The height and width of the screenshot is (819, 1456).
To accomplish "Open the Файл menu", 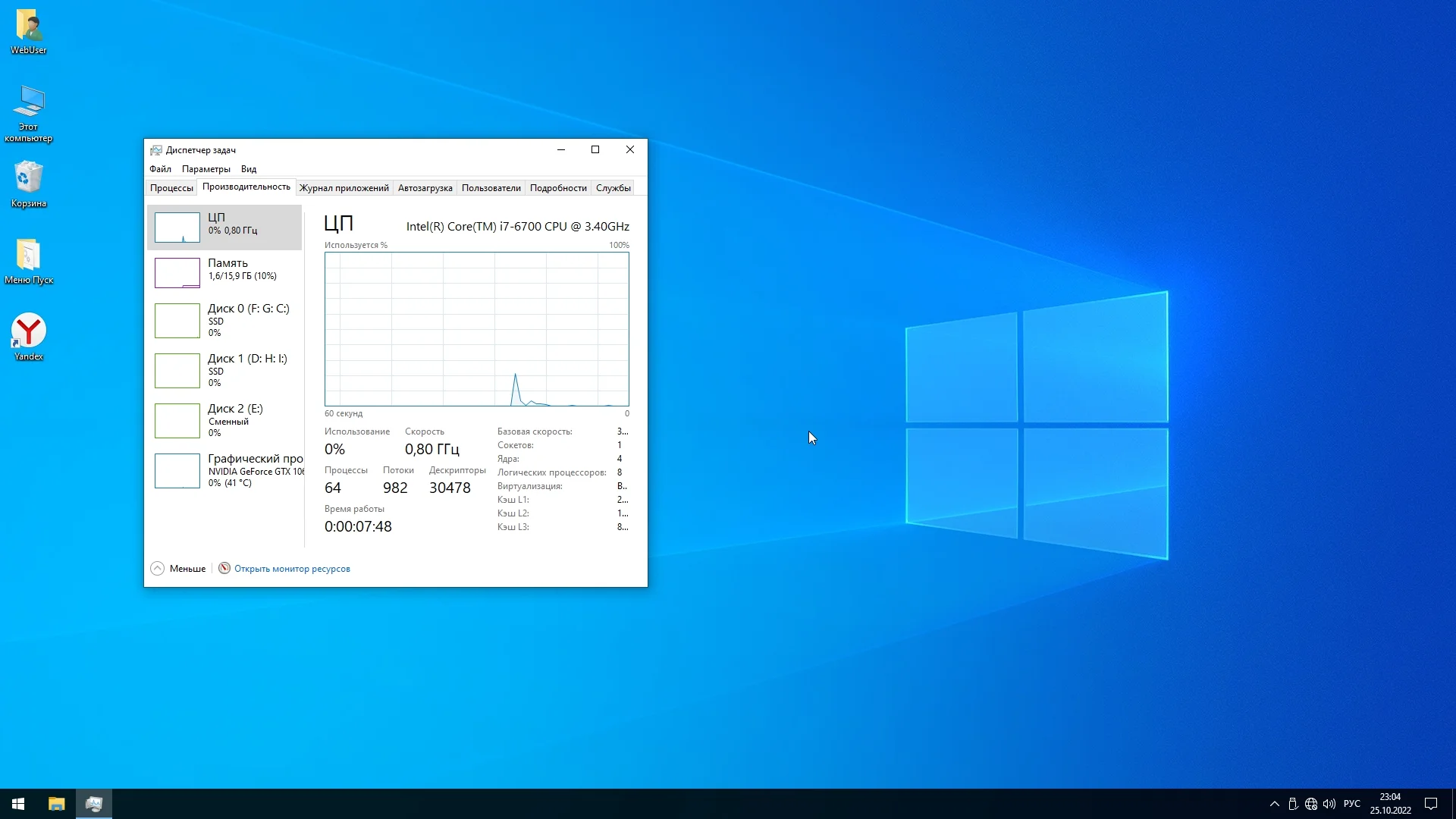I will (x=160, y=169).
